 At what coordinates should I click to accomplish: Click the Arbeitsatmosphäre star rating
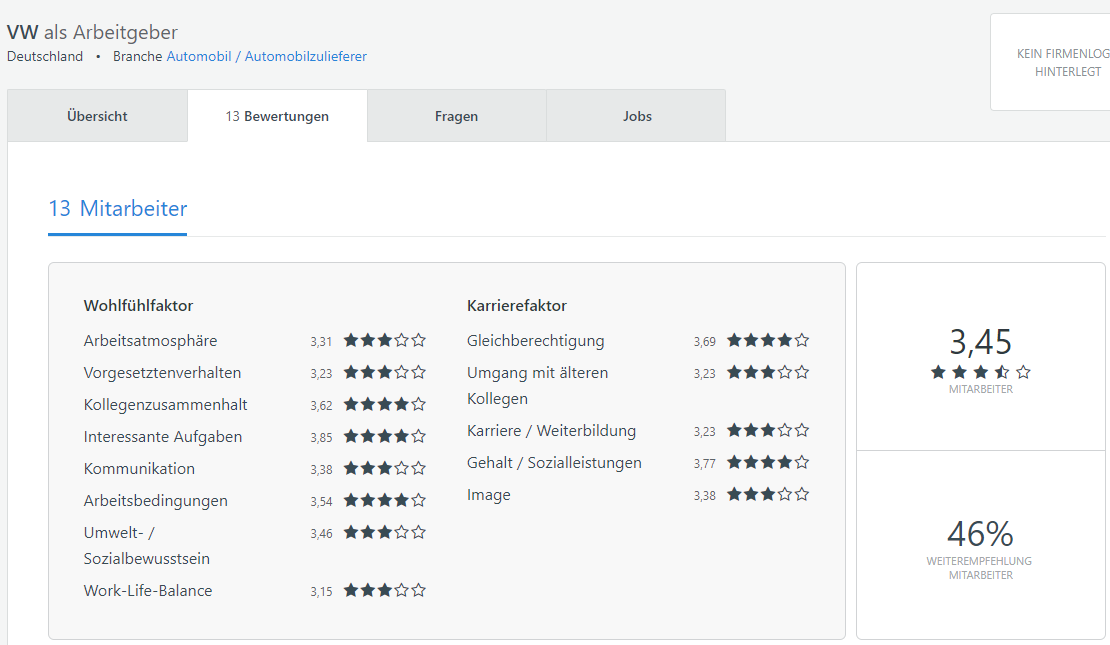385,341
